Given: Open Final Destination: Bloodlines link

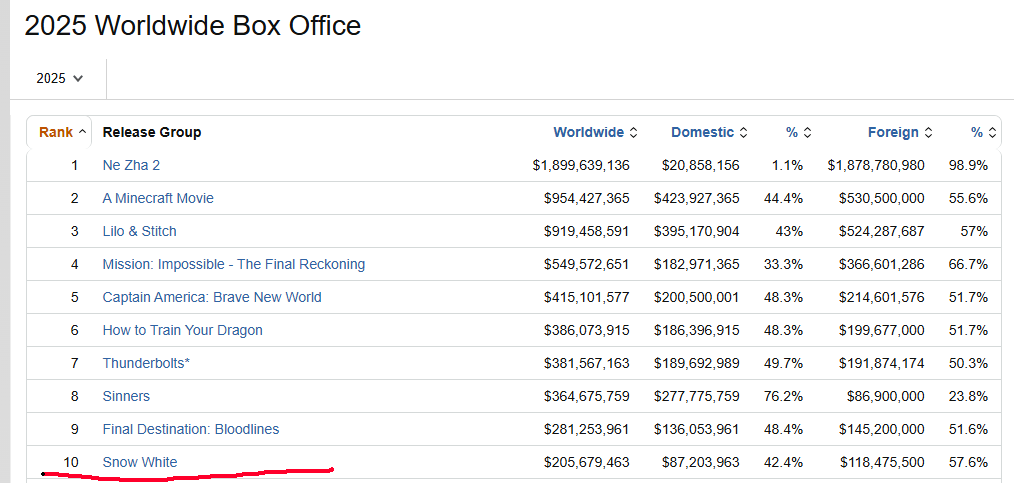Looking at the screenshot, I should (191, 429).
